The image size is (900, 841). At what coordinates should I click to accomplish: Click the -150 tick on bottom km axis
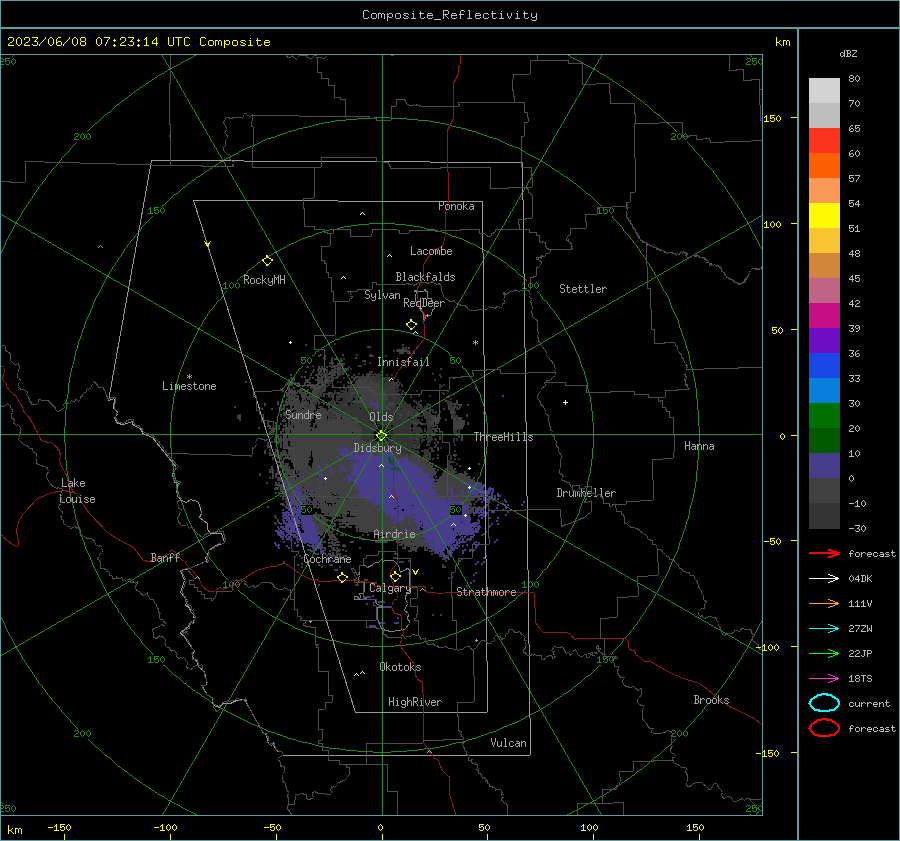click(59, 827)
